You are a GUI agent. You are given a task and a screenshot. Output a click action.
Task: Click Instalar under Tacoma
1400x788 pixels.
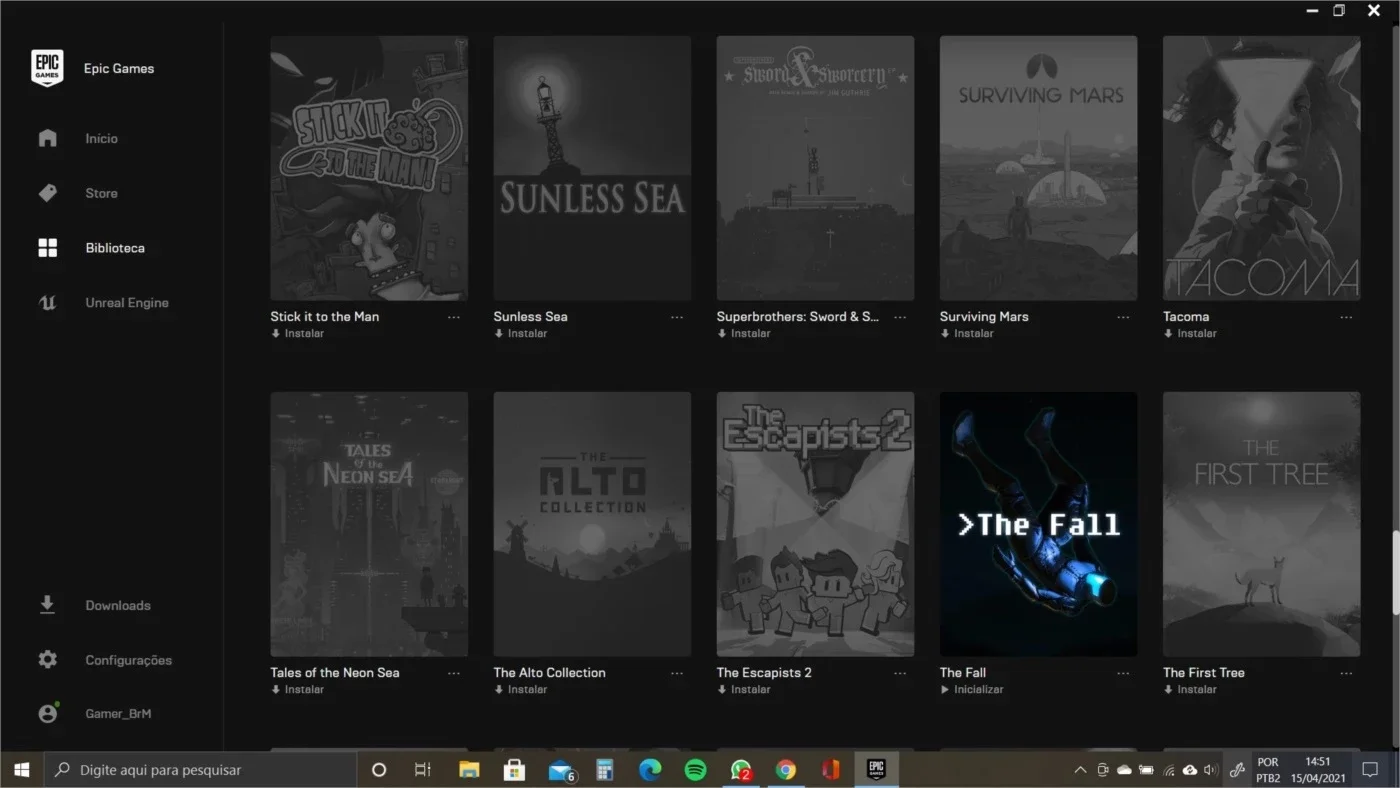click(x=1189, y=334)
